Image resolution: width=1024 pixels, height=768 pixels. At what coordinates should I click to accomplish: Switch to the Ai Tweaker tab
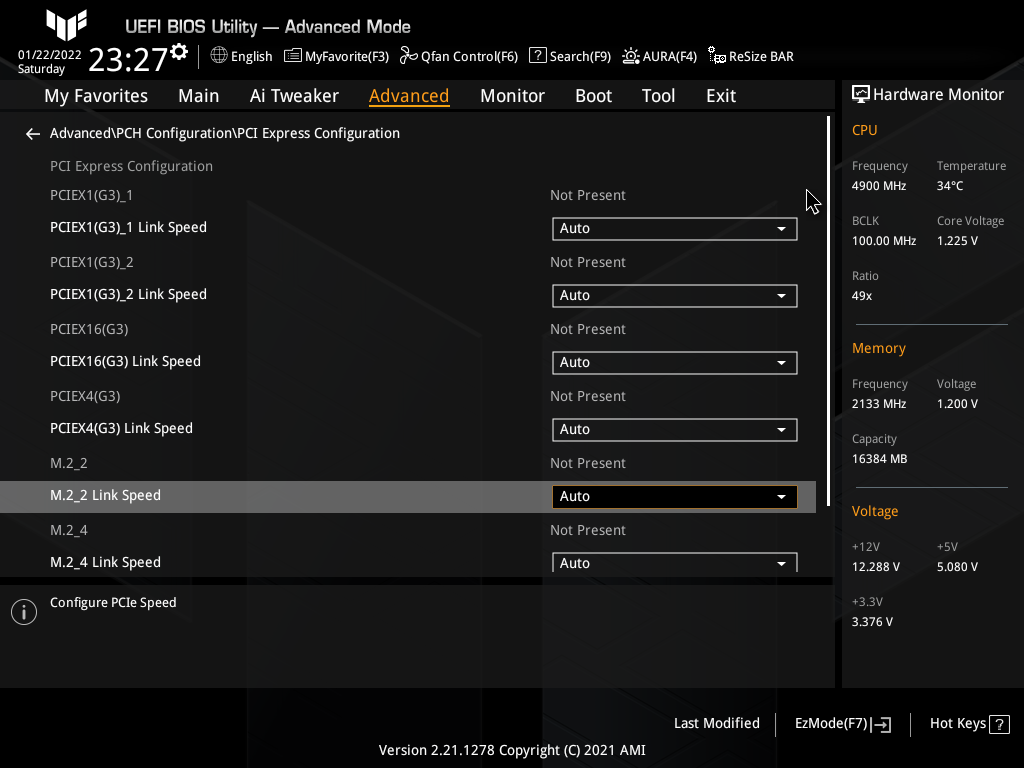point(294,96)
